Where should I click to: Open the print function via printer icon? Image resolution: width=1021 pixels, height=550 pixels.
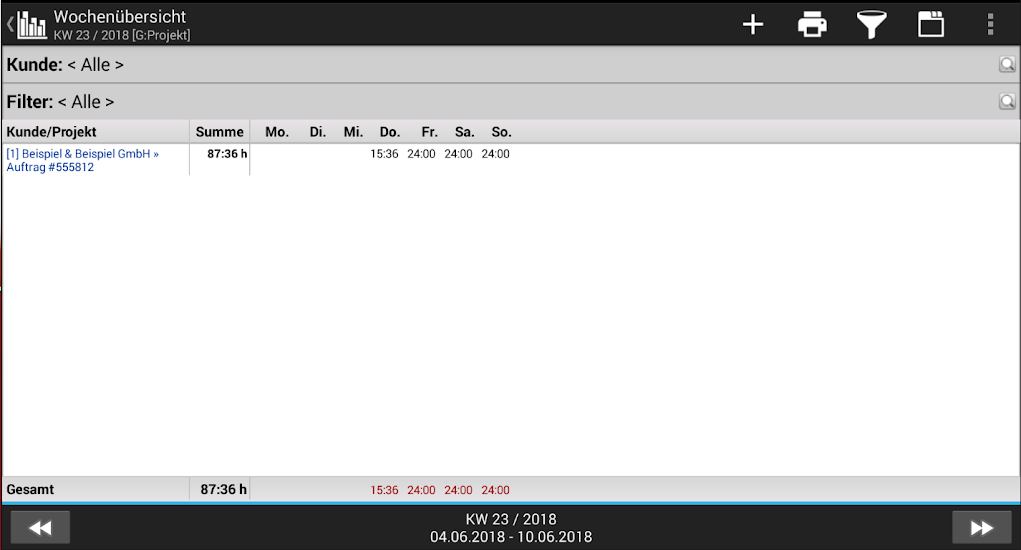pos(812,25)
